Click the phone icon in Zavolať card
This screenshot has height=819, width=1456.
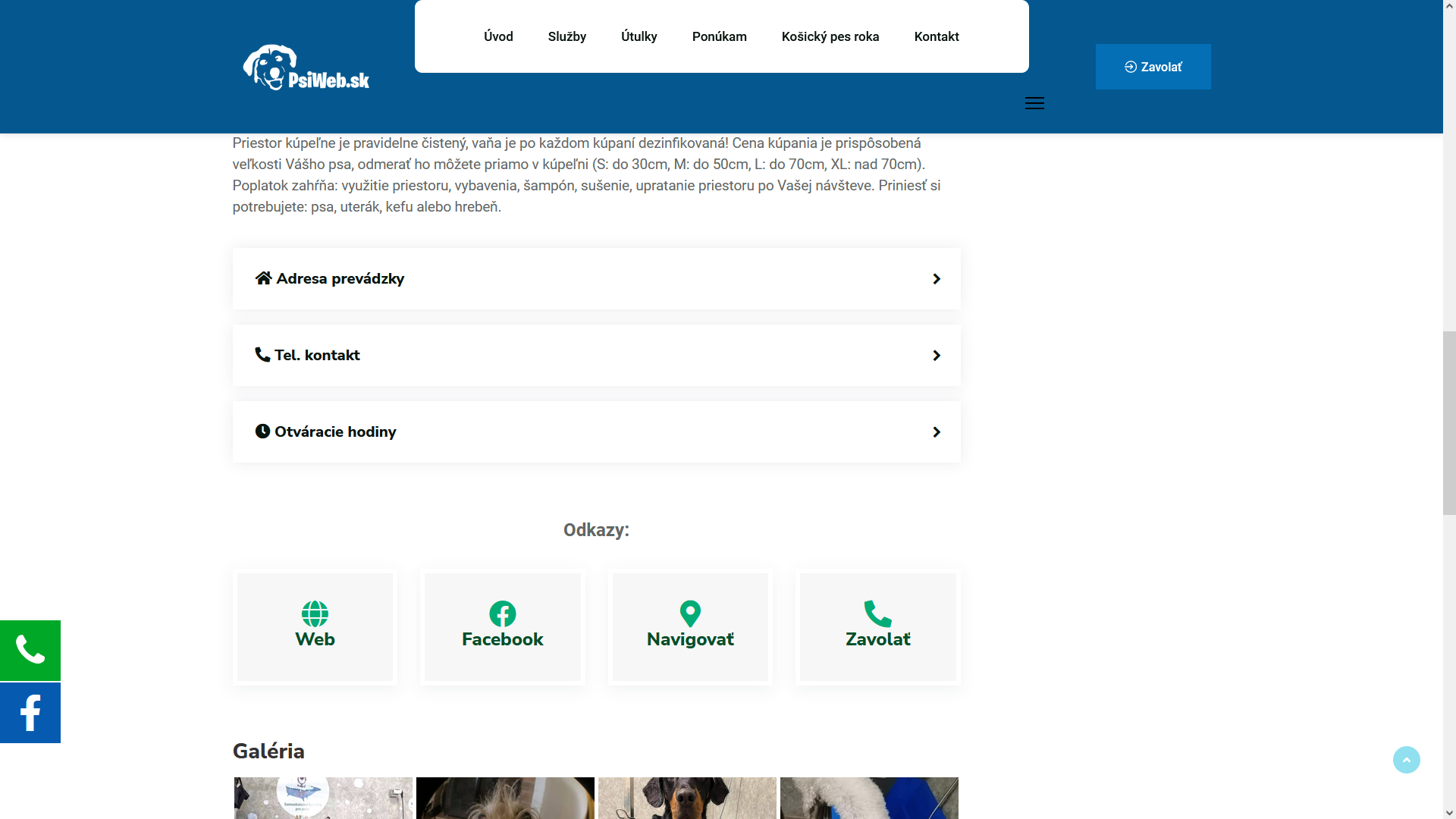pos(878,613)
